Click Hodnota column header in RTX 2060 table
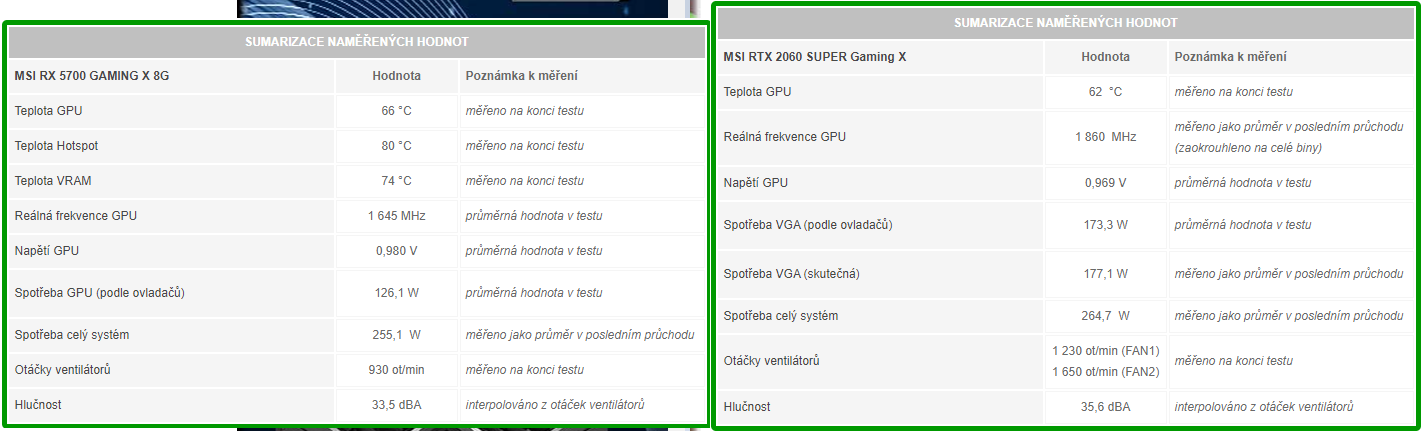The height and width of the screenshot is (431, 1421). point(1105,57)
